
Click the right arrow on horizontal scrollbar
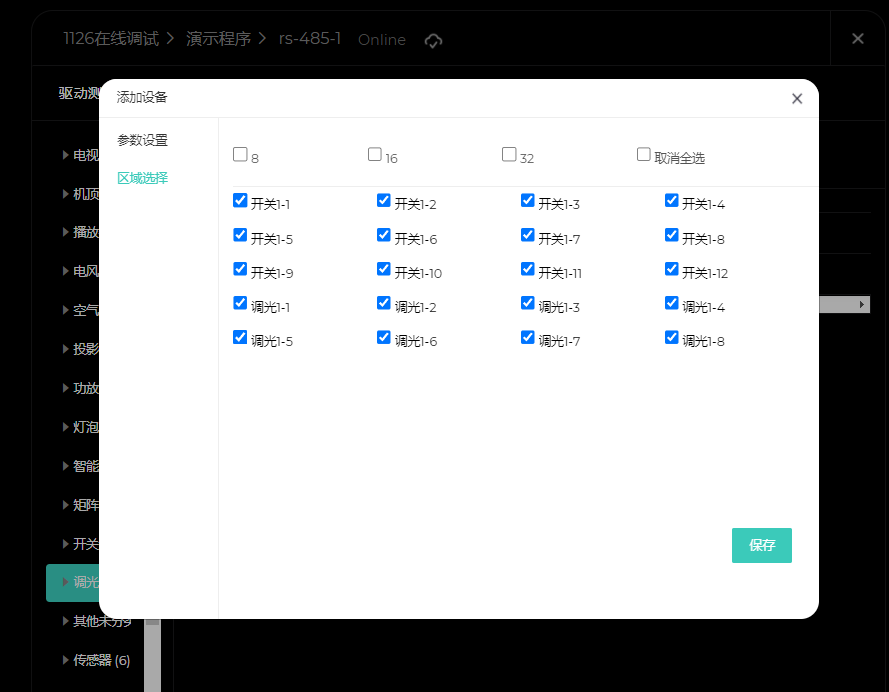click(x=862, y=304)
